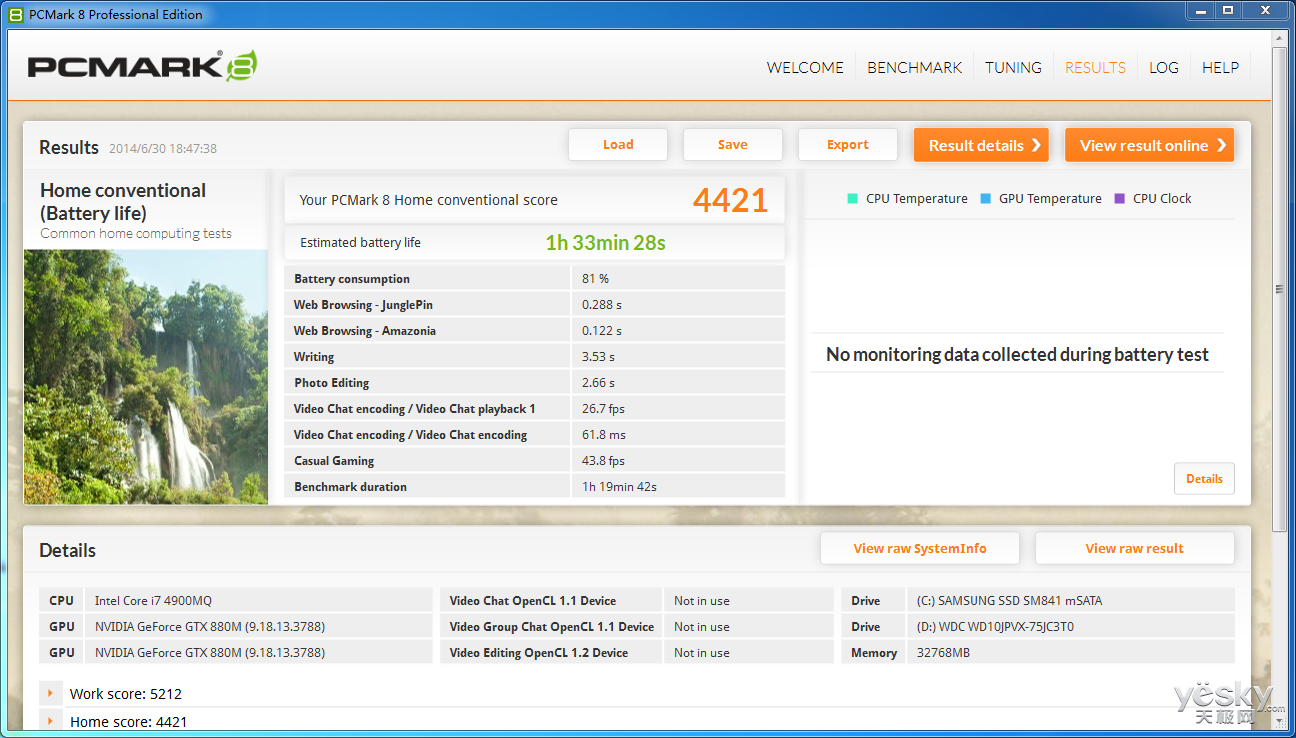Click Video Chat playback 1 row label
Image resolution: width=1296 pixels, height=738 pixels.
(415, 409)
